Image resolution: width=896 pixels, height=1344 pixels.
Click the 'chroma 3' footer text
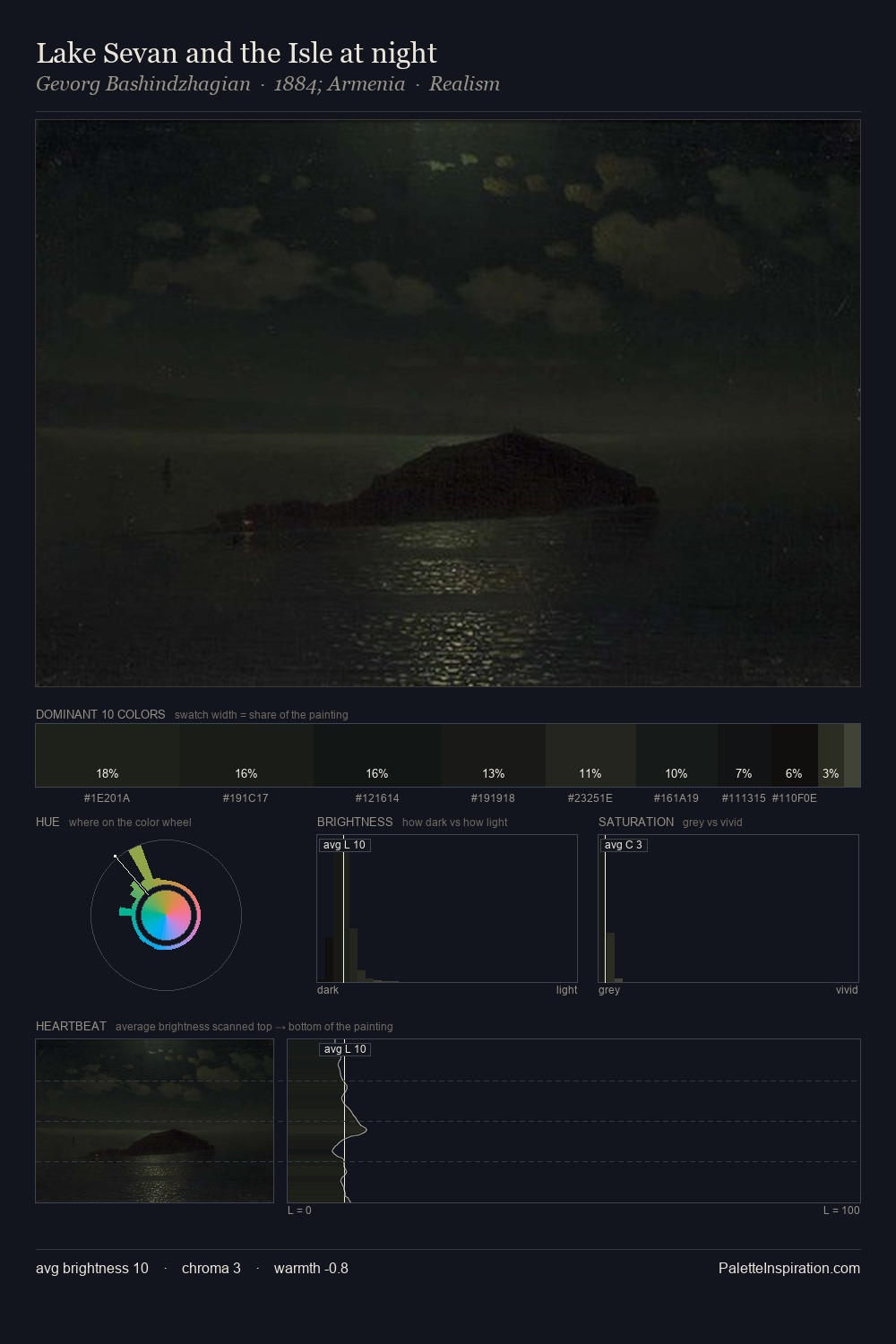211,1268
